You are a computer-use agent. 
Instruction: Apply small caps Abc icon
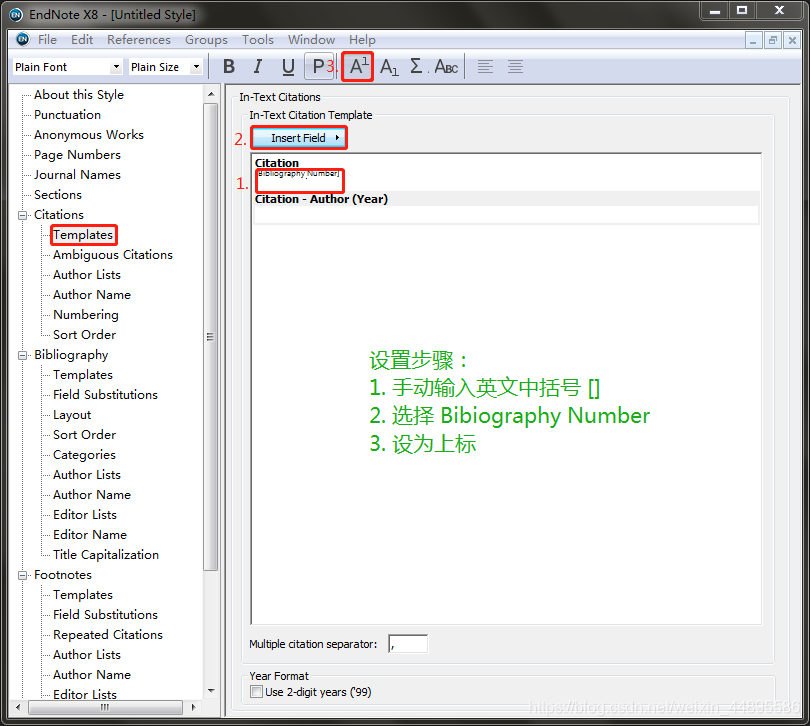coord(446,67)
